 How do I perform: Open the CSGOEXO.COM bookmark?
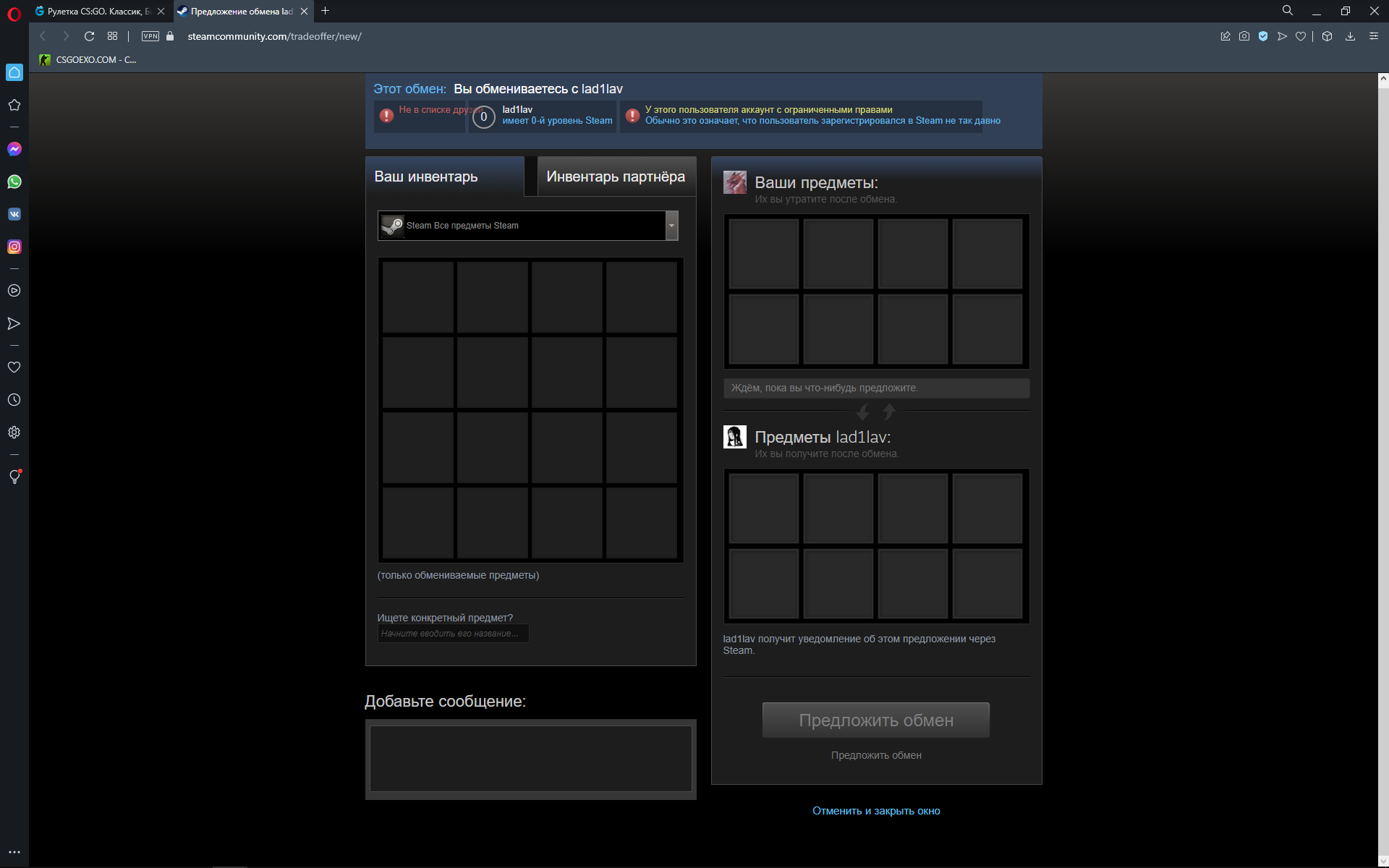point(88,60)
